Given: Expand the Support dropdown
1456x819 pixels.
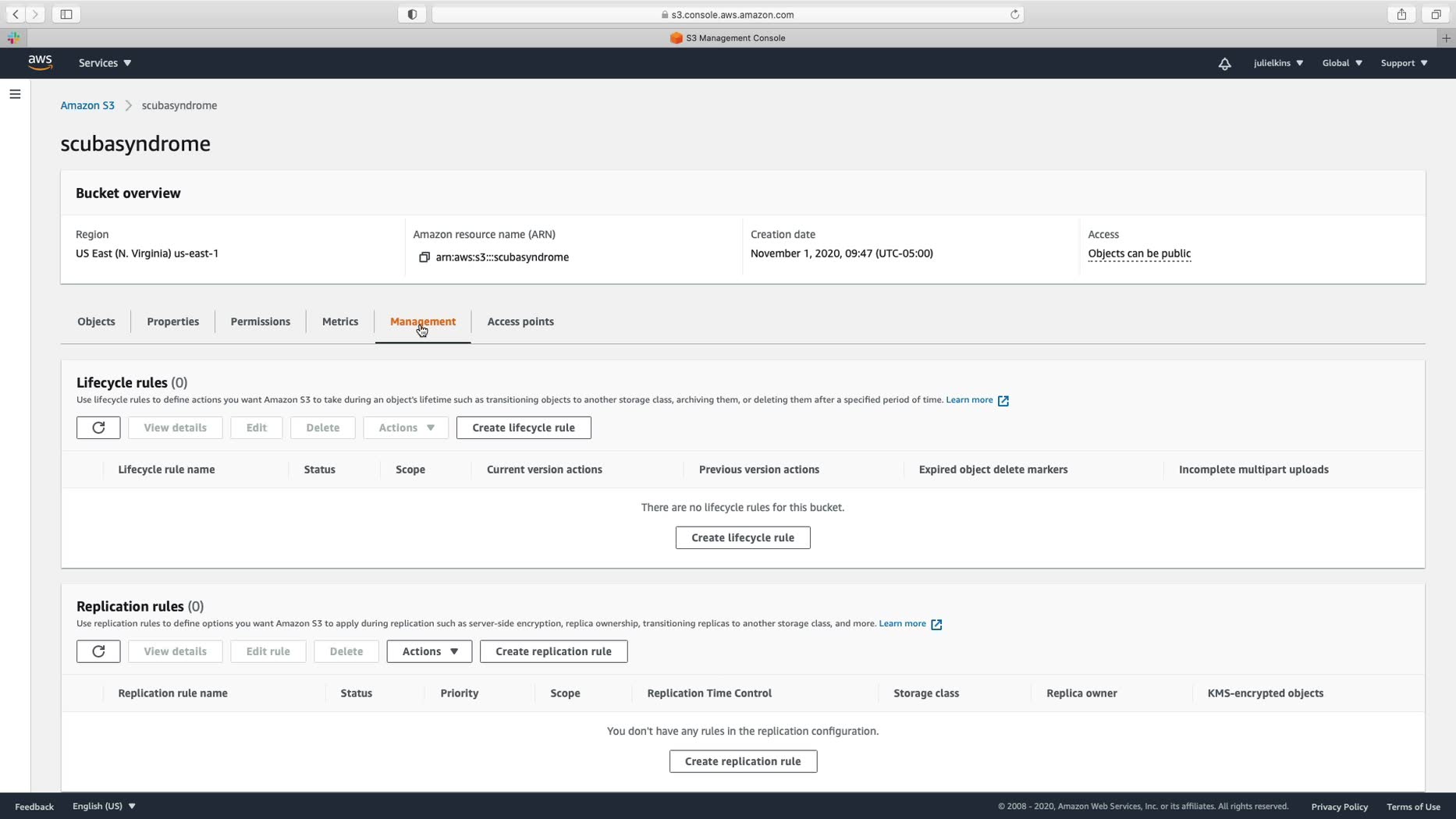Looking at the screenshot, I should pyautogui.click(x=1404, y=63).
